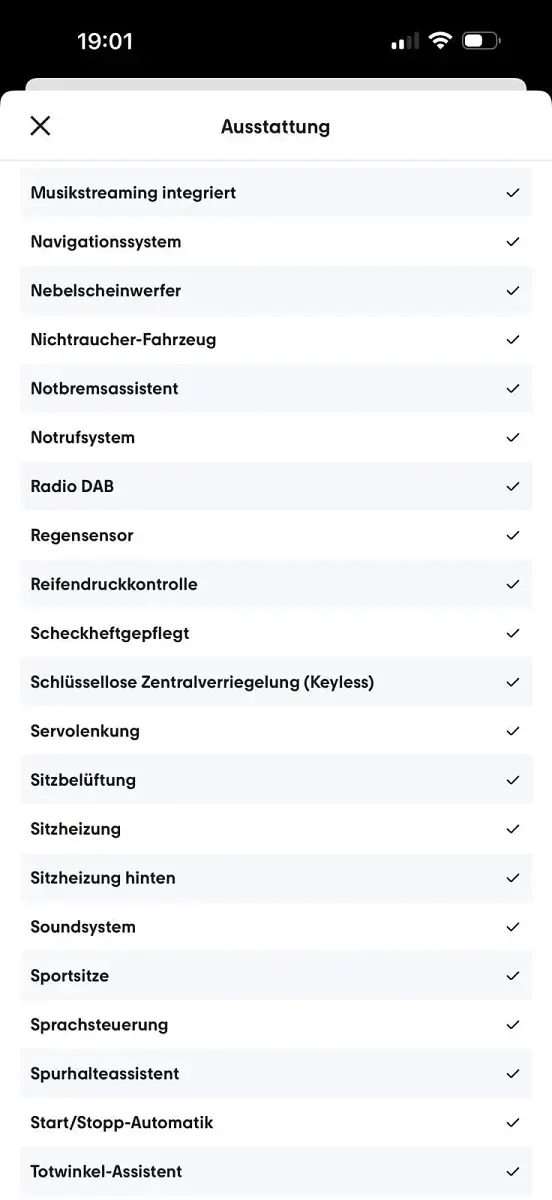Screen dimensions: 552x1200
Task: Click the checkmark next to Sitzbelüftung
Action: click(513, 780)
